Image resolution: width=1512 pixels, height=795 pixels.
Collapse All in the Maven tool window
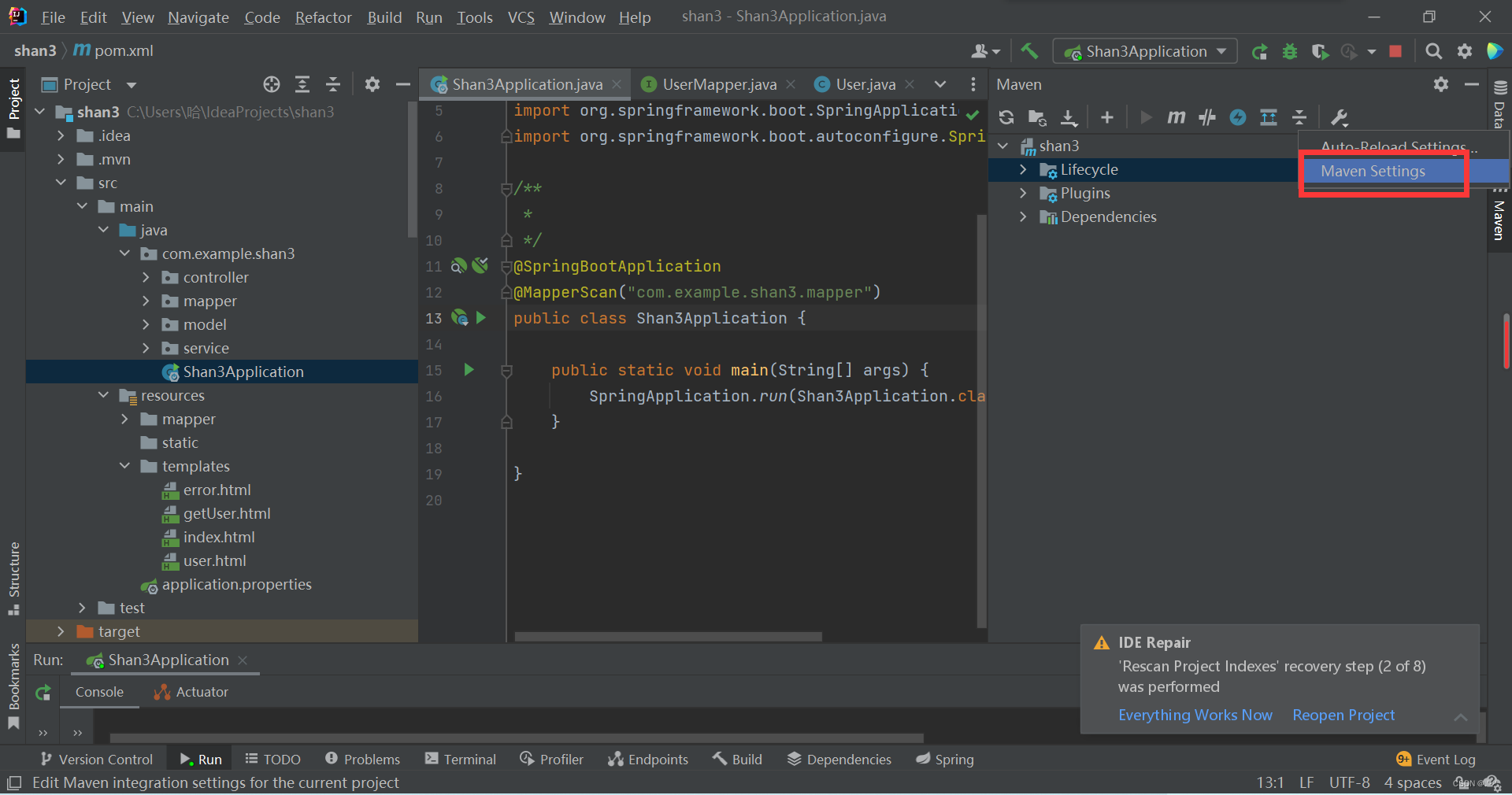click(1299, 117)
